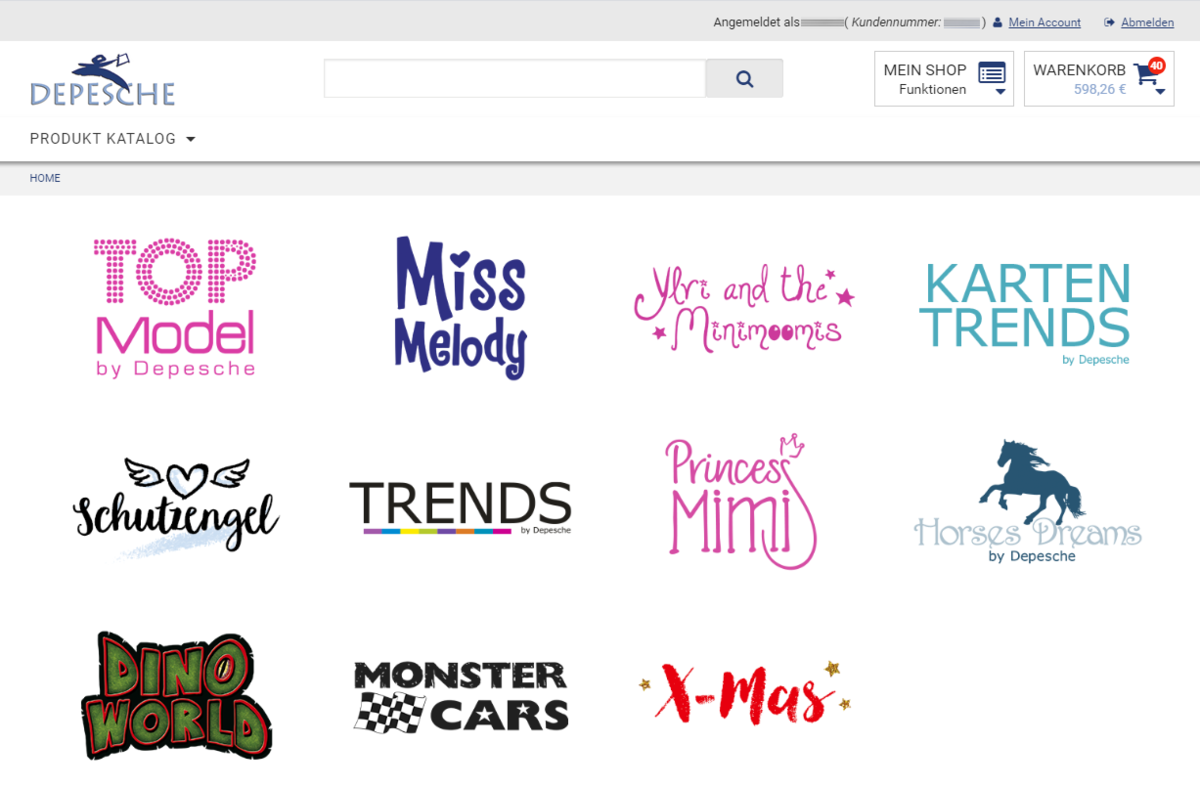Click the user icon beside Mein Account
Image resolution: width=1200 pixels, height=788 pixels.
997,22
